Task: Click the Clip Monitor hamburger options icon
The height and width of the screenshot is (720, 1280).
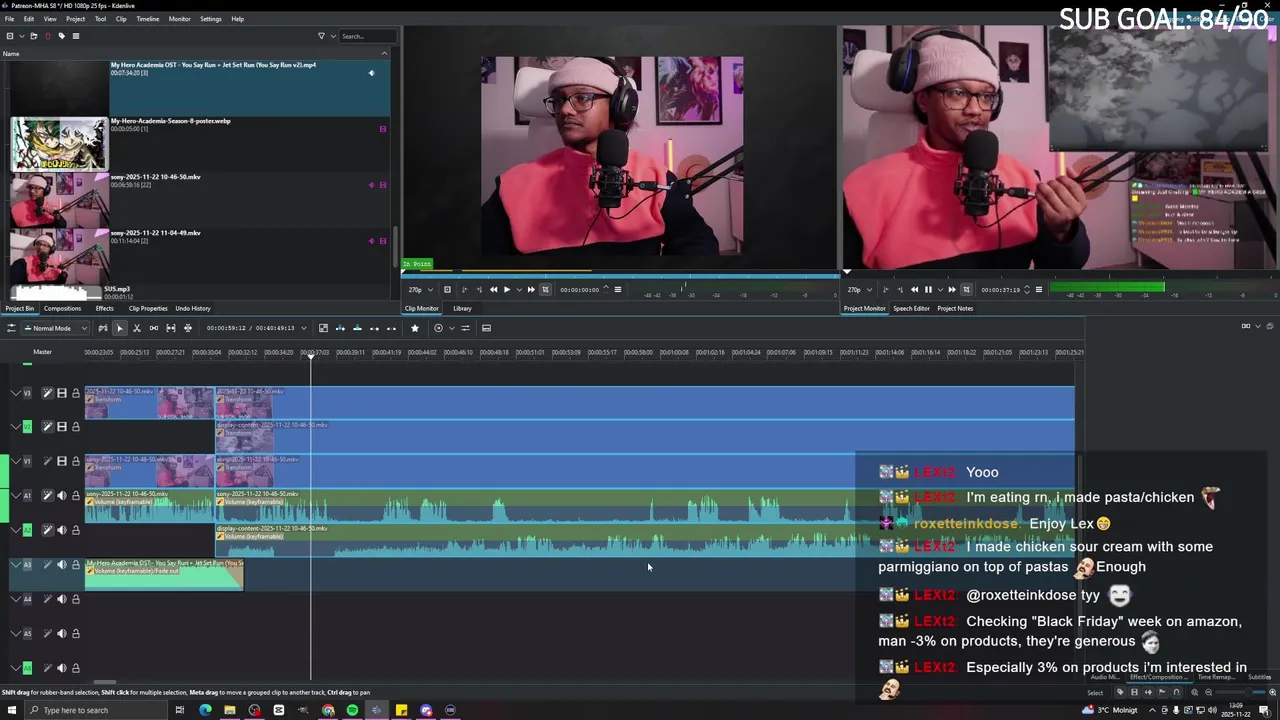Action: pos(618,290)
